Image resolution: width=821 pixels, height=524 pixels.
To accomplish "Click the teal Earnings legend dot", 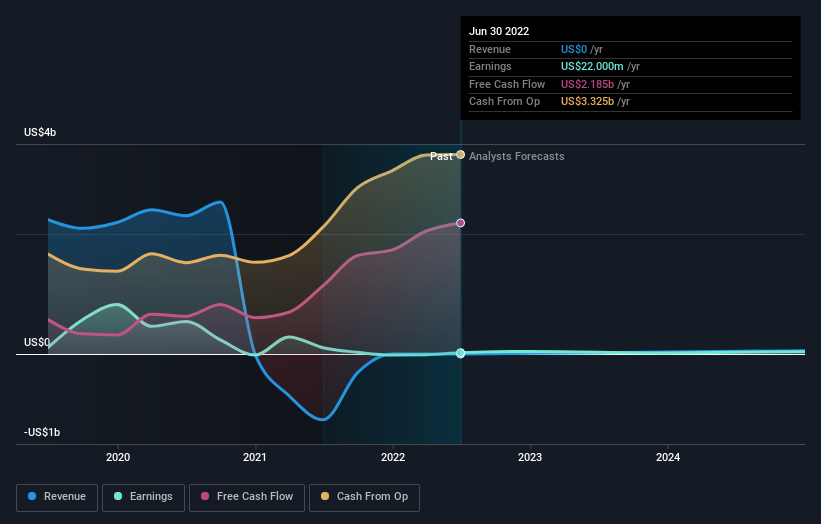I will (x=118, y=496).
